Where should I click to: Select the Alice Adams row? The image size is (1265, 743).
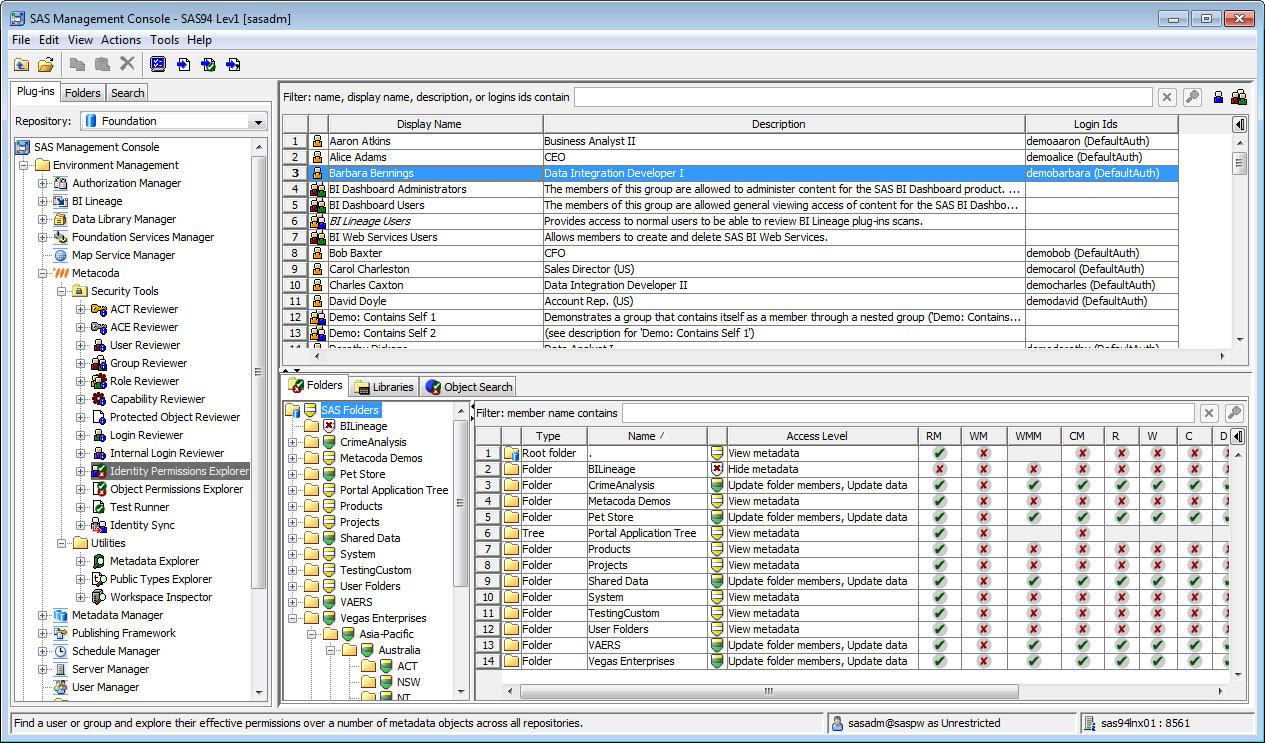point(730,157)
